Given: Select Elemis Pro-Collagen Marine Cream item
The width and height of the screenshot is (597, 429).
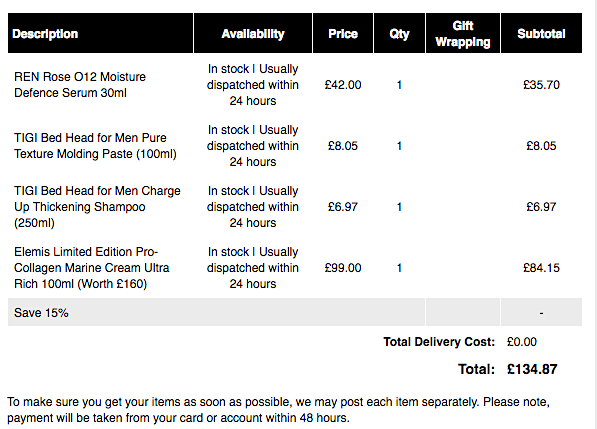Looking at the screenshot, I should click(91, 268).
